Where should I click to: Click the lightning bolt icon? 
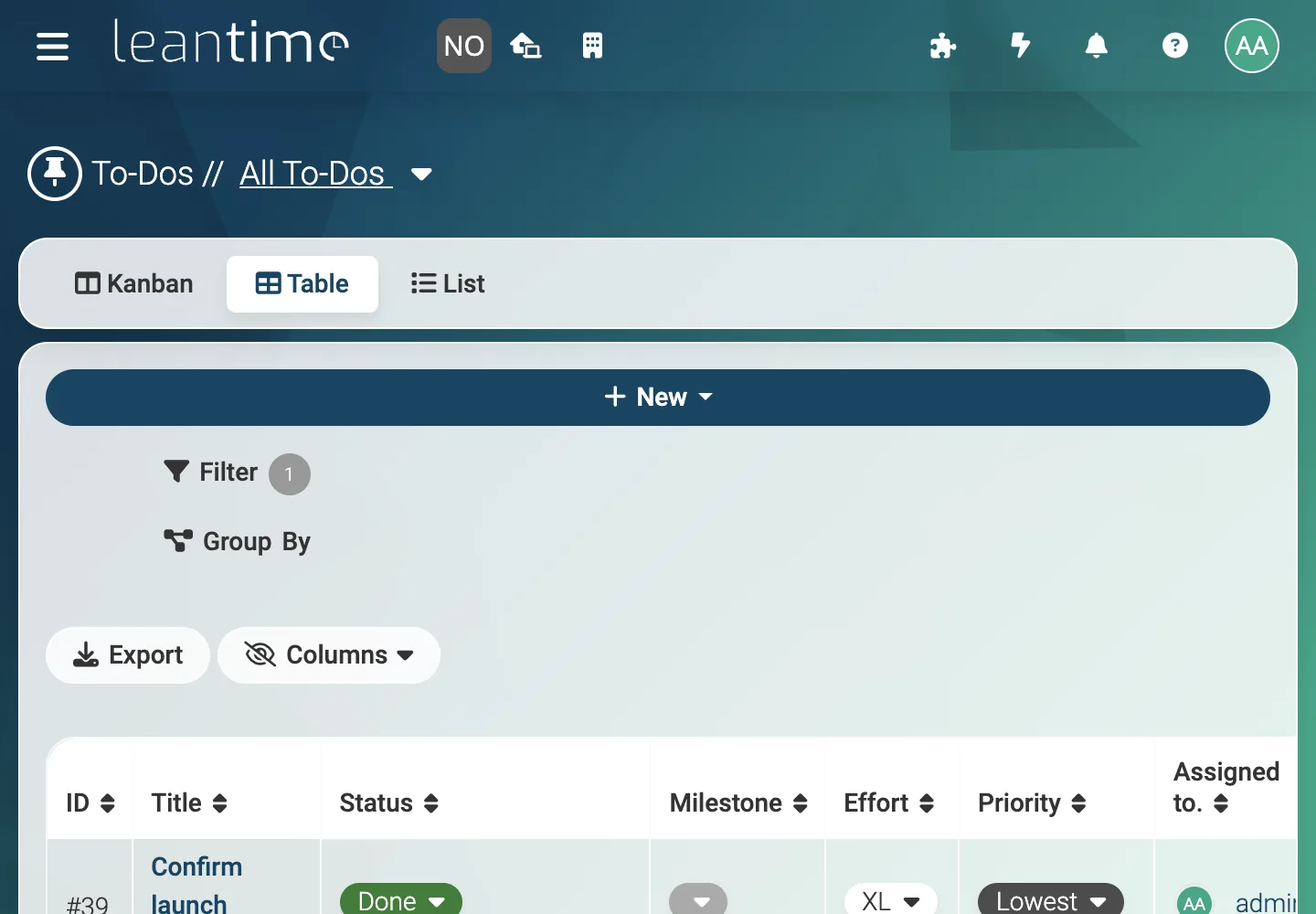(x=1020, y=45)
